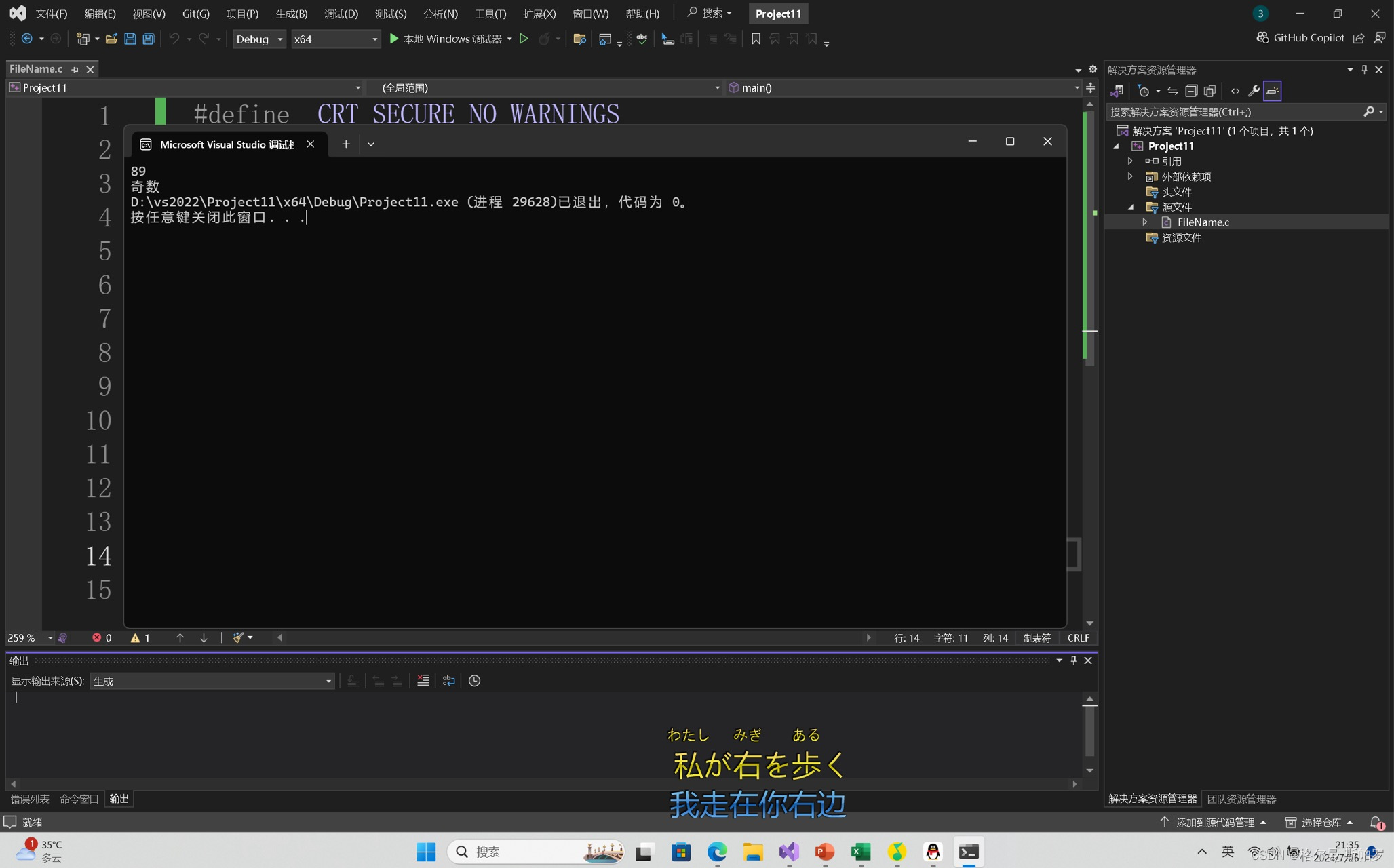Click the Open File folder icon in toolbar
This screenshot has height=868, width=1394.
pos(111,39)
